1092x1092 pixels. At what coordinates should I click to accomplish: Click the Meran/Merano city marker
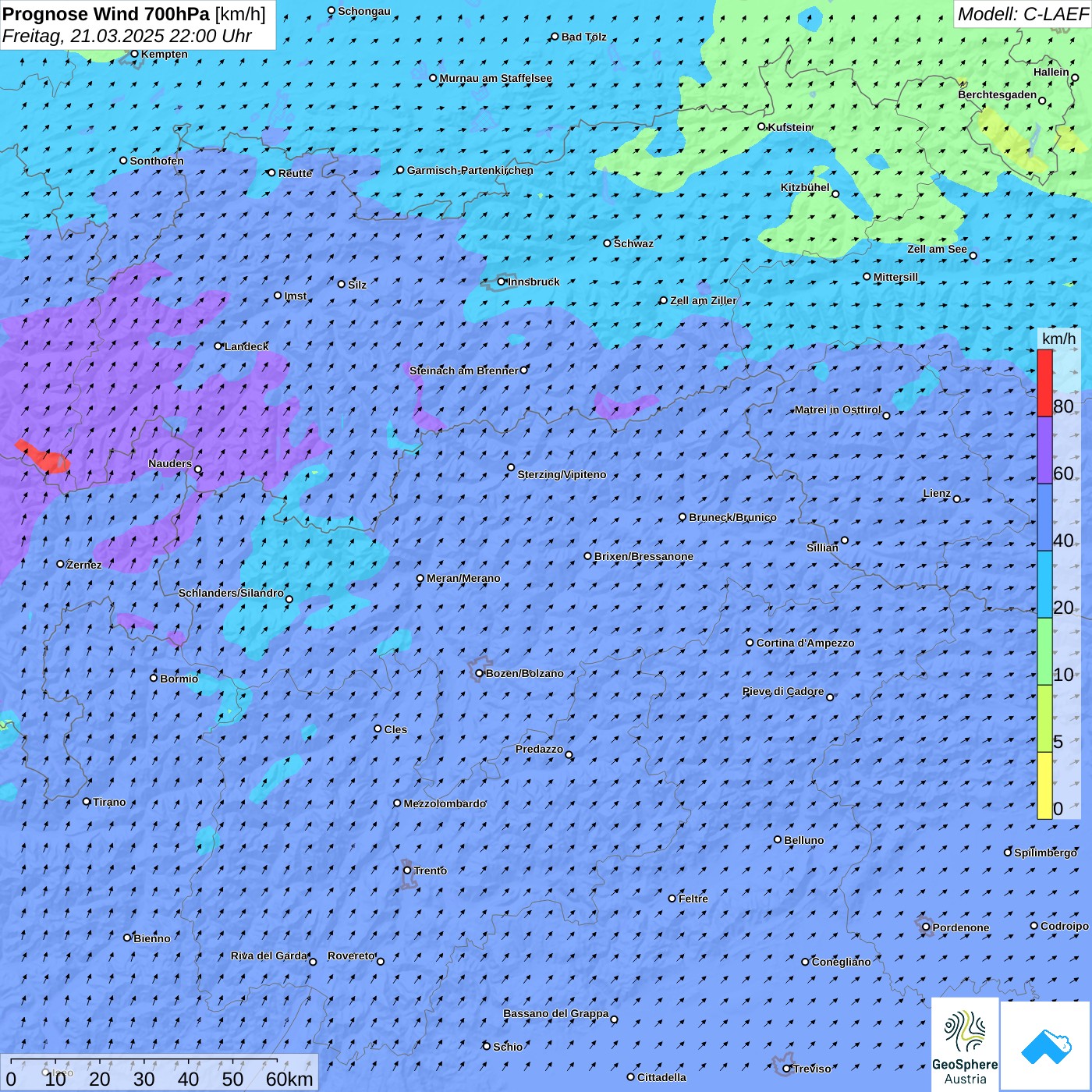click(420, 579)
